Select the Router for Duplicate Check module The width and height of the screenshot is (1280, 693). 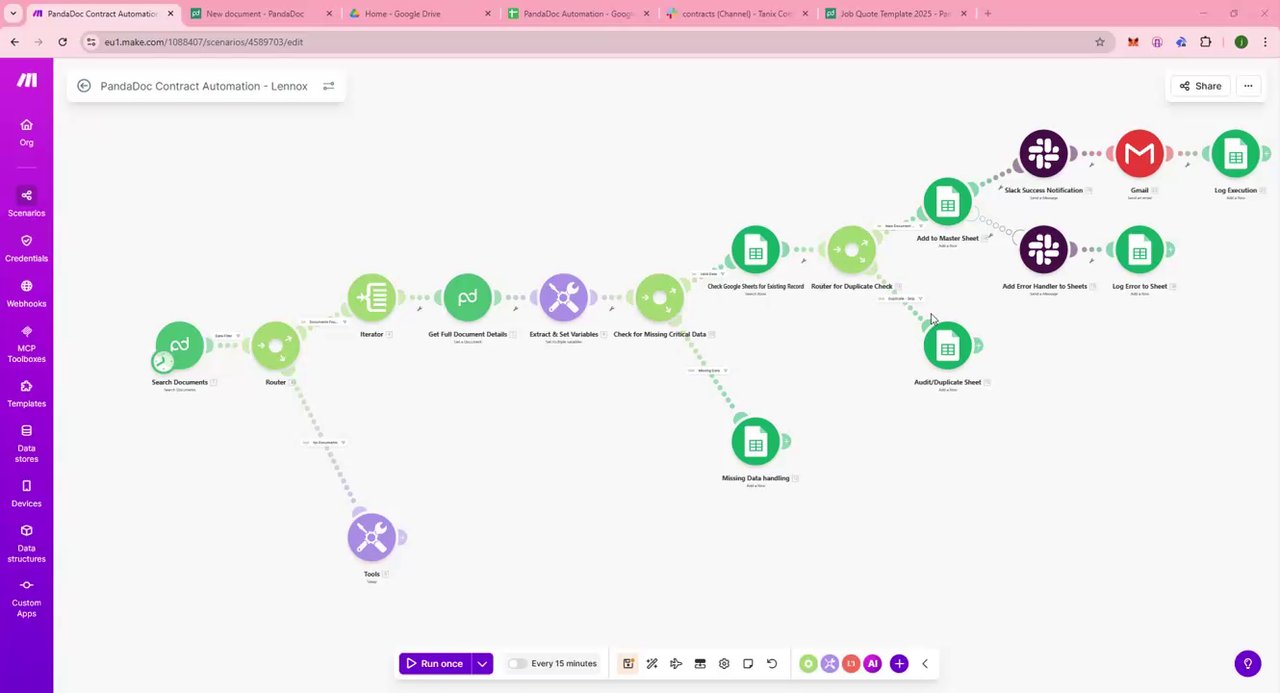click(x=851, y=250)
